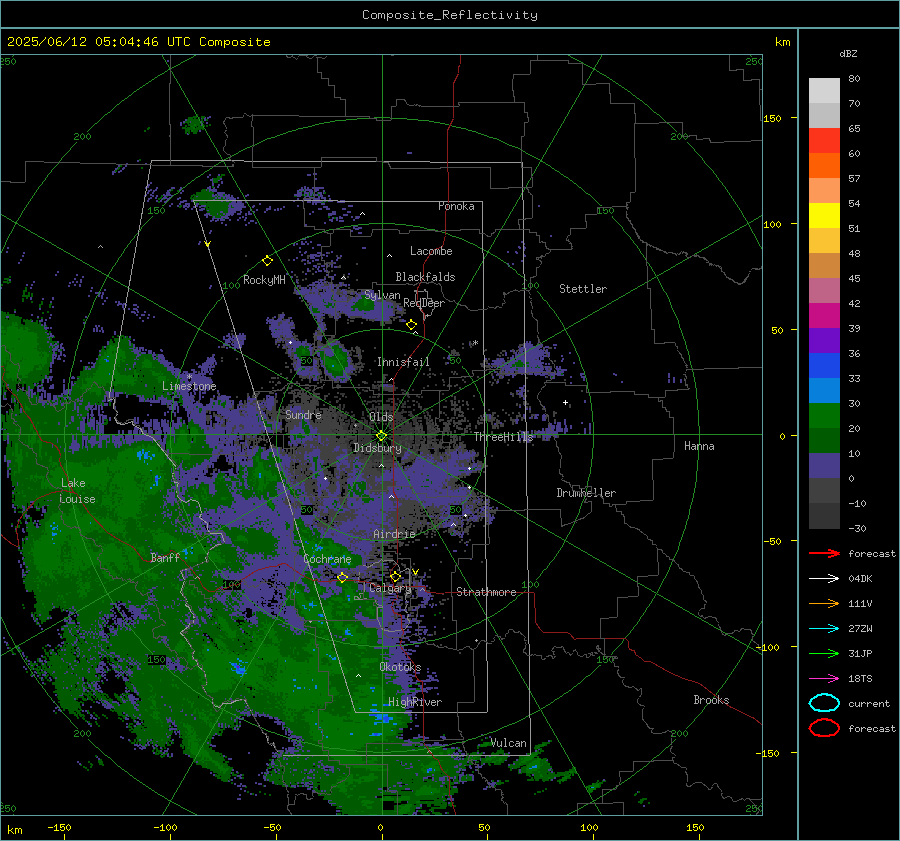Click the Lacombe label
This screenshot has height=841, width=900.
click(431, 251)
